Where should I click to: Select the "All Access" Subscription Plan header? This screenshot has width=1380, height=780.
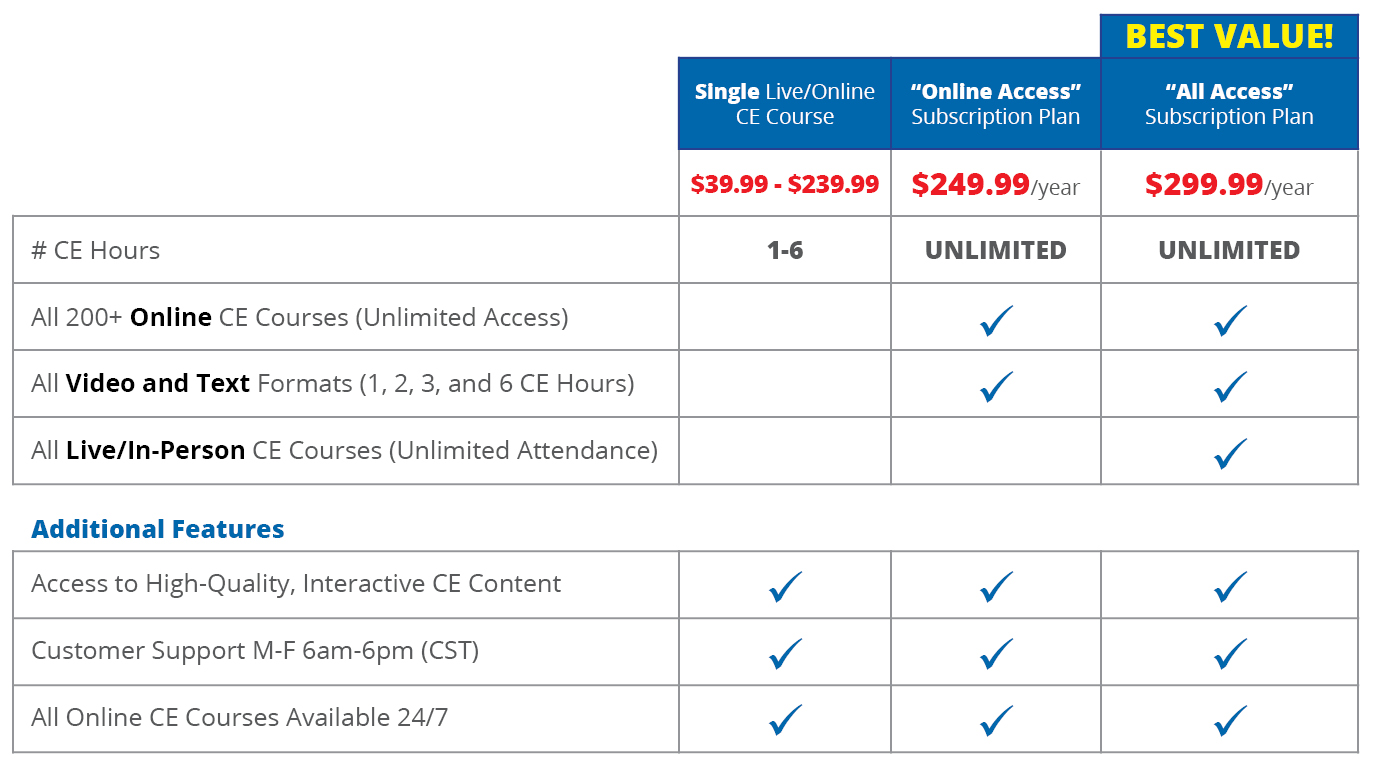pyautogui.click(x=1229, y=104)
